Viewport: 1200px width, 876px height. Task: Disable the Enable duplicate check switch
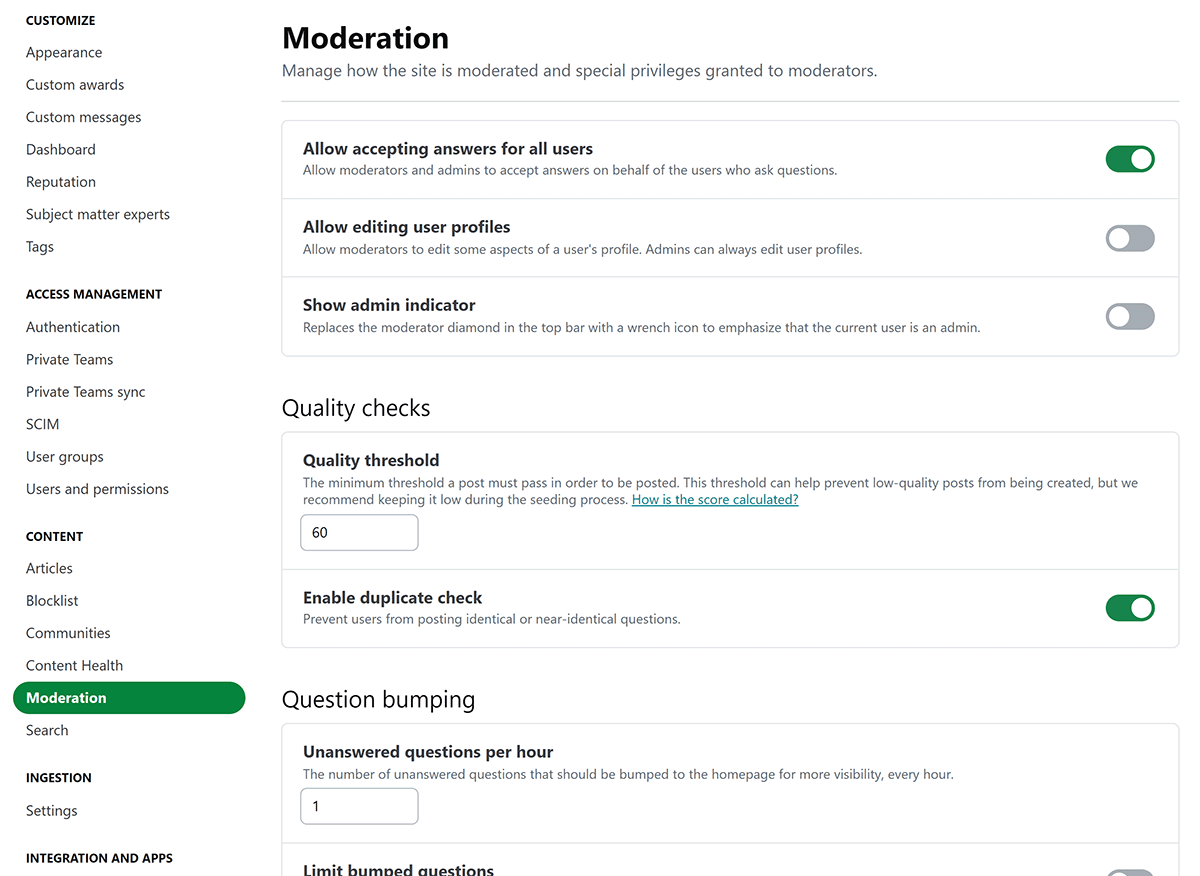(1130, 608)
